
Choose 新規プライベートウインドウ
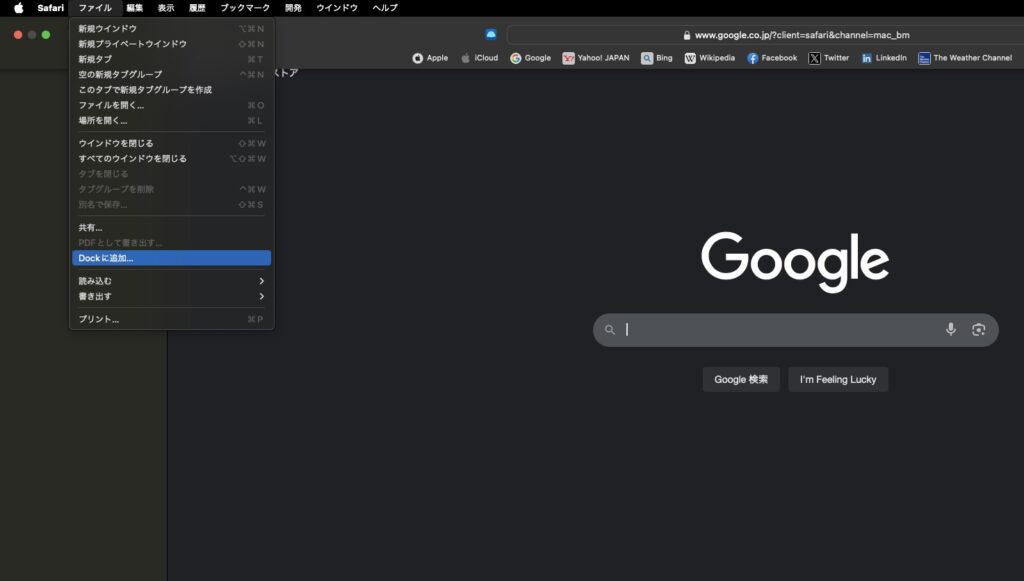tap(171, 44)
